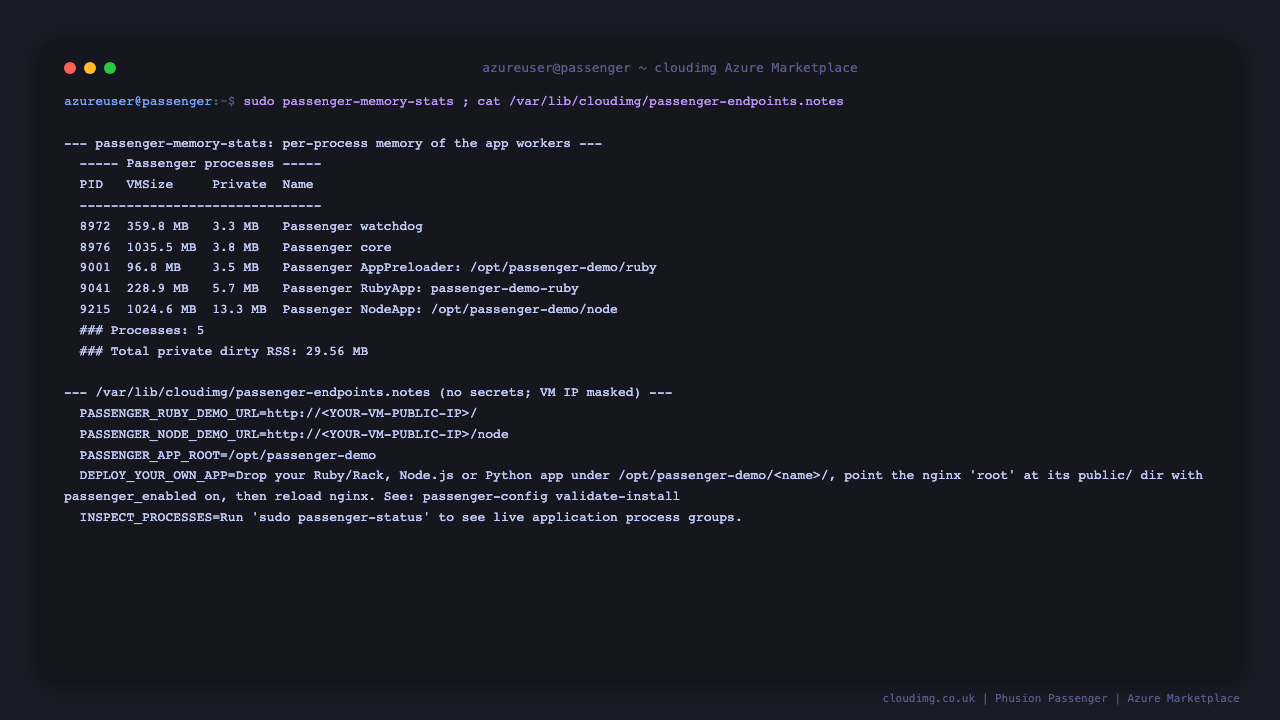Image resolution: width=1280 pixels, height=720 pixels.
Task: Click PID 9001 in process table
Action: [95, 267]
